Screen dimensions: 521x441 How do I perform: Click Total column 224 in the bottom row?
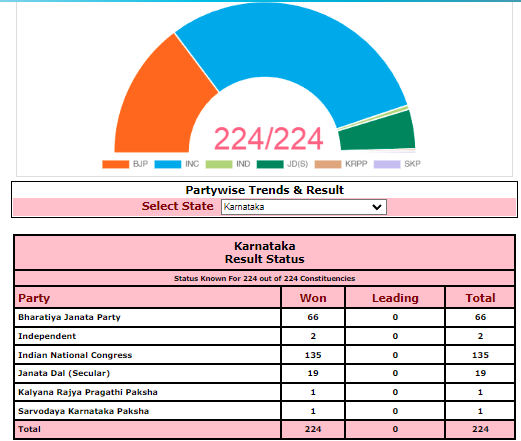(x=480, y=429)
